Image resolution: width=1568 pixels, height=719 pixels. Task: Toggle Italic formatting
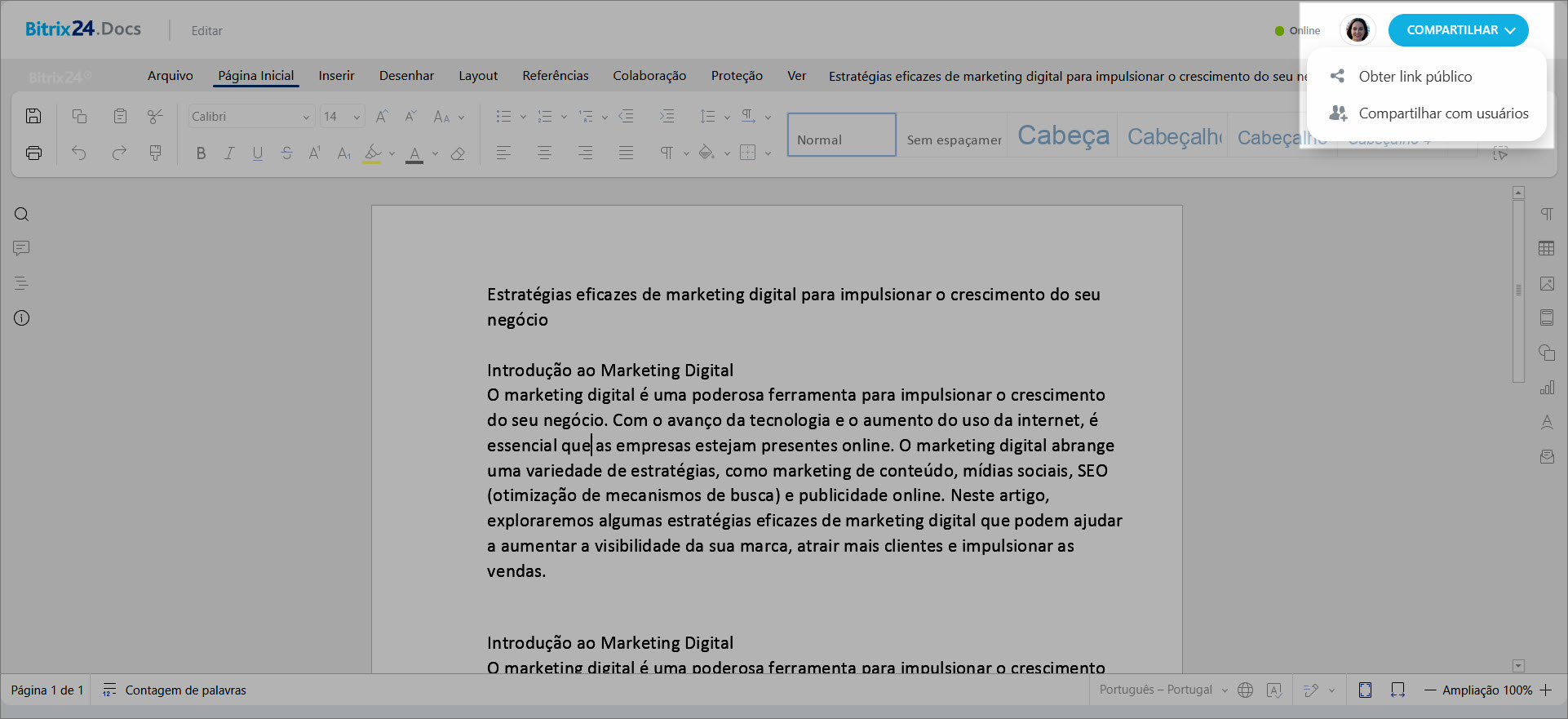click(x=229, y=153)
